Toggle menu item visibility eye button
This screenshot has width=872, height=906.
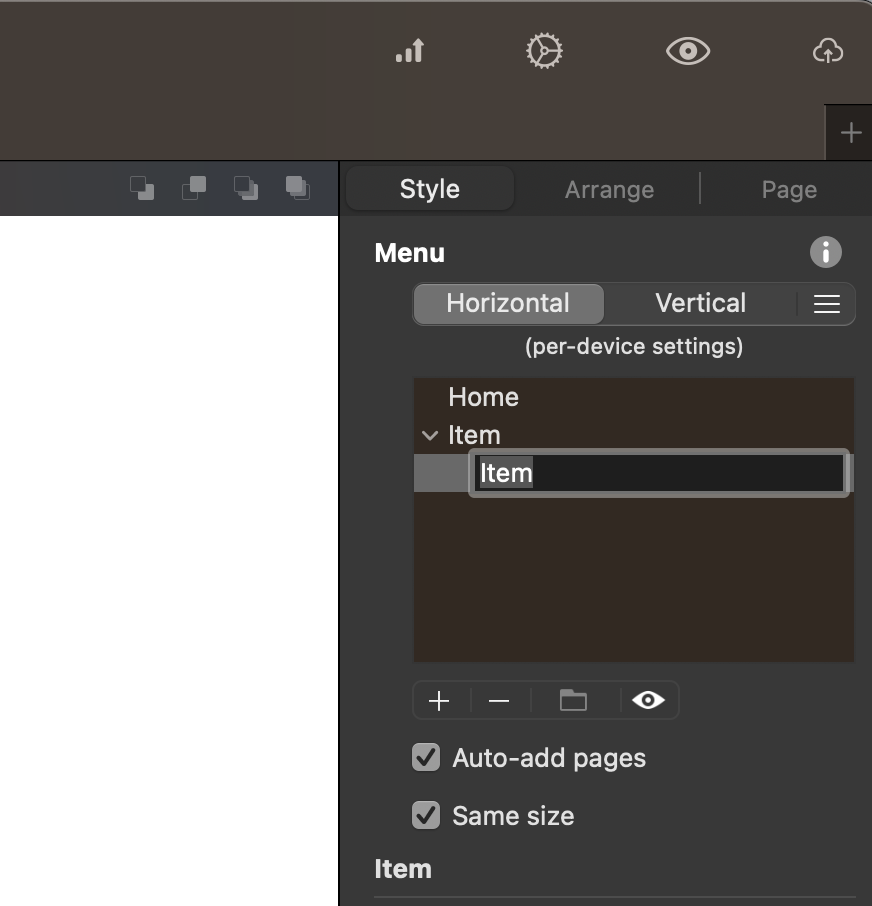tap(648, 700)
